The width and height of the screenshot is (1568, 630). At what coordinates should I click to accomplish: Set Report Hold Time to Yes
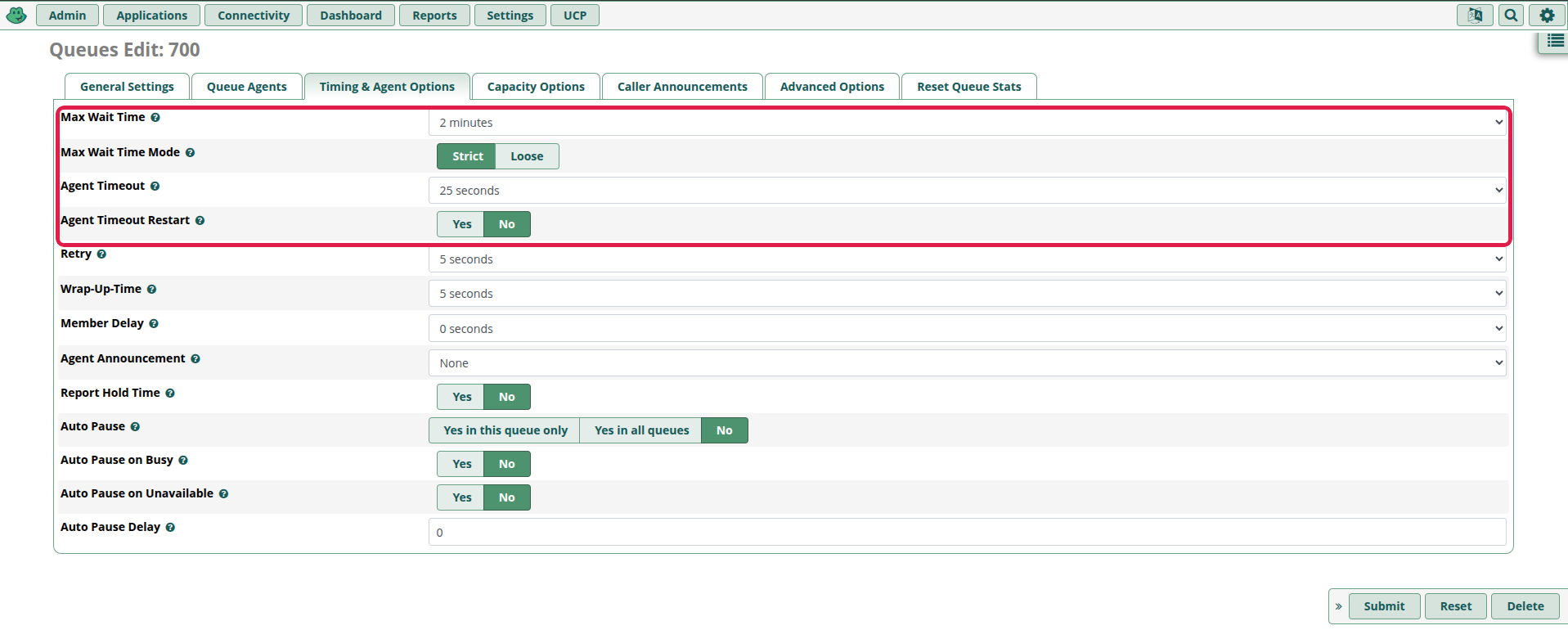click(x=461, y=397)
